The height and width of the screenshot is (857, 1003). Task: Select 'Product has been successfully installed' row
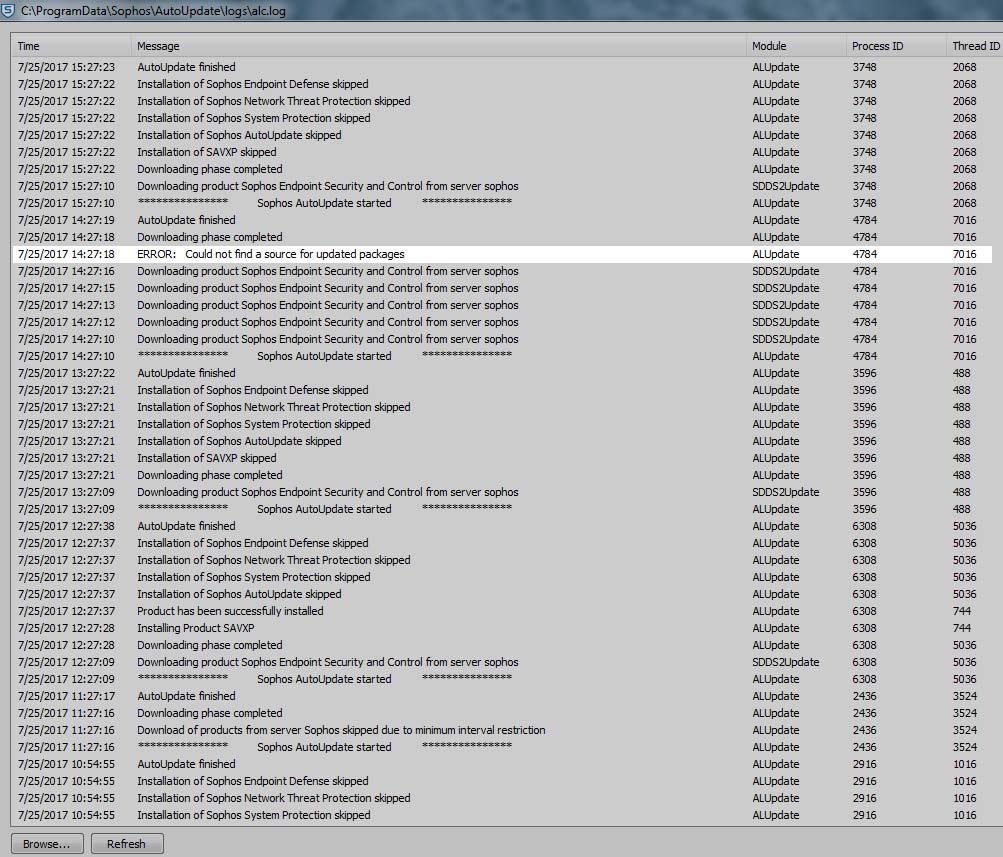pos(502,611)
